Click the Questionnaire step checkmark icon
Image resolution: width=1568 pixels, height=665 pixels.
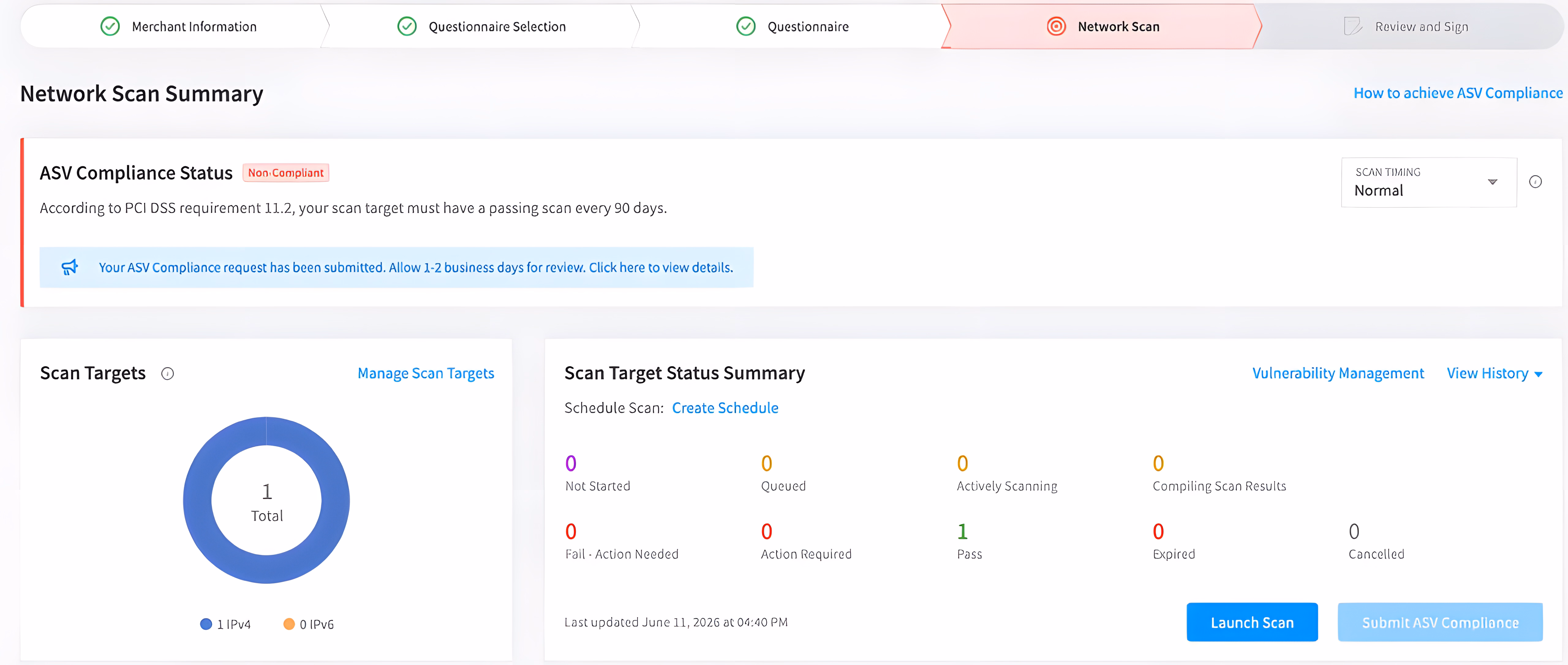pos(746,27)
